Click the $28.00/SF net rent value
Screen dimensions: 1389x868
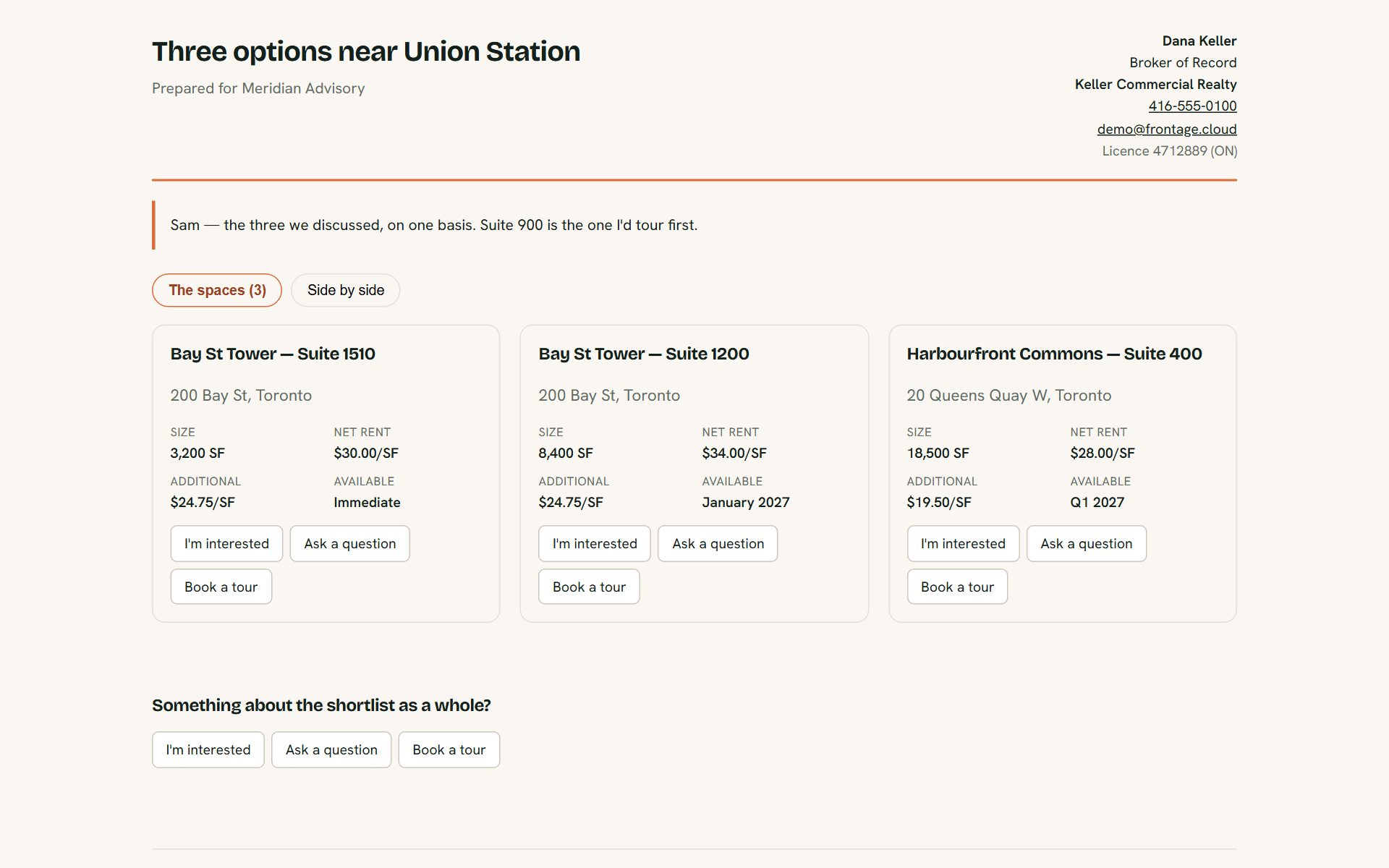tap(1103, 453)
